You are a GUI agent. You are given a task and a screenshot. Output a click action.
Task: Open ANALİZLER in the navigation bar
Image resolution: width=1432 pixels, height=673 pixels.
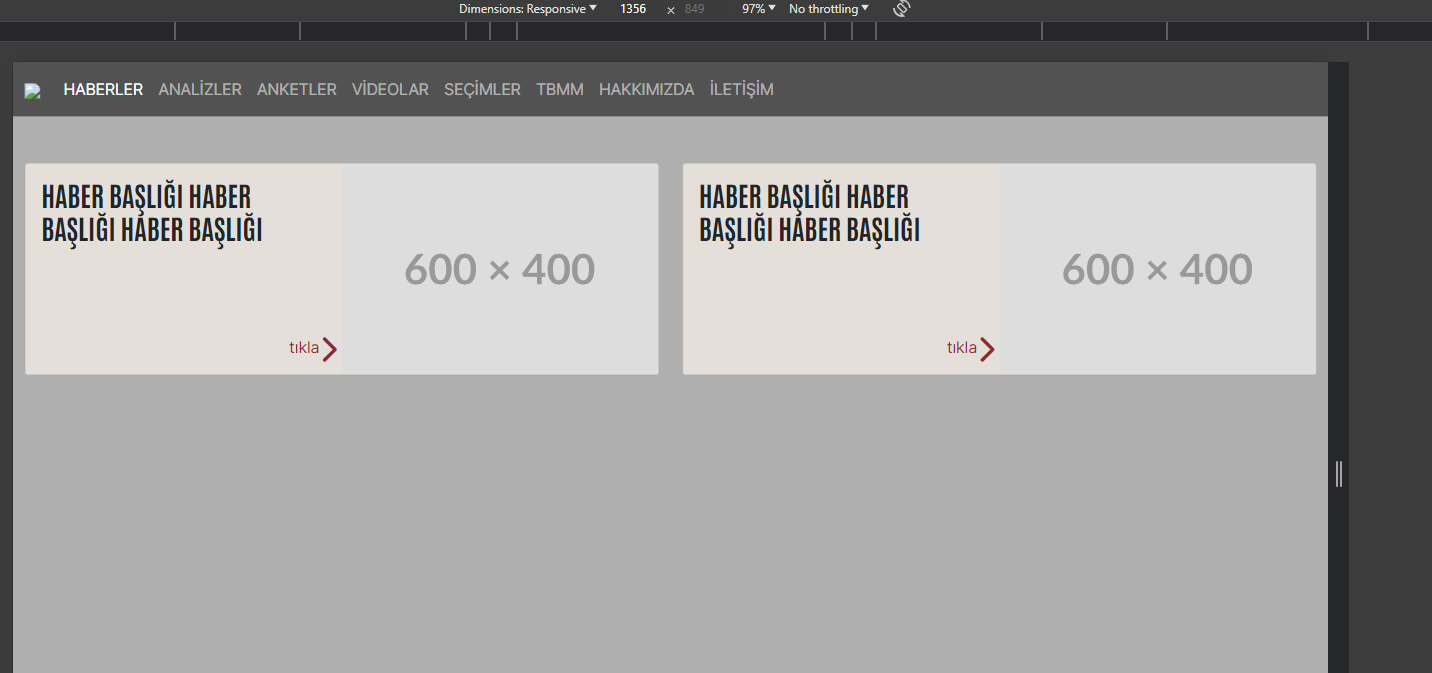[200, 90]
